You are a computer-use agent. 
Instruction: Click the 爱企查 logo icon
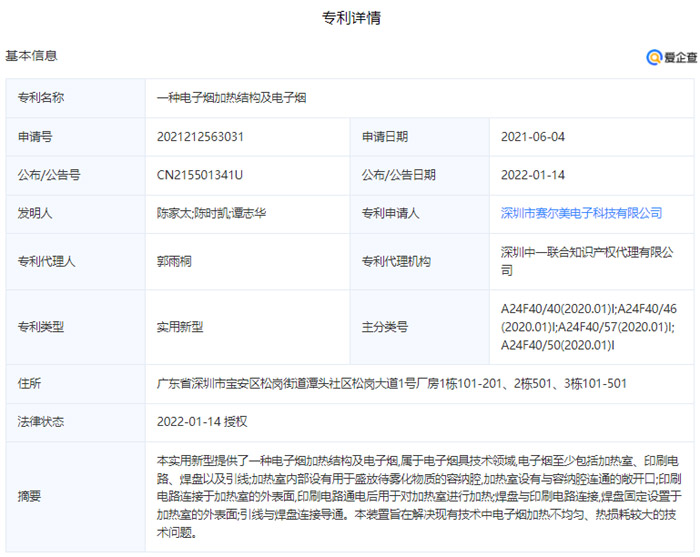654,58
